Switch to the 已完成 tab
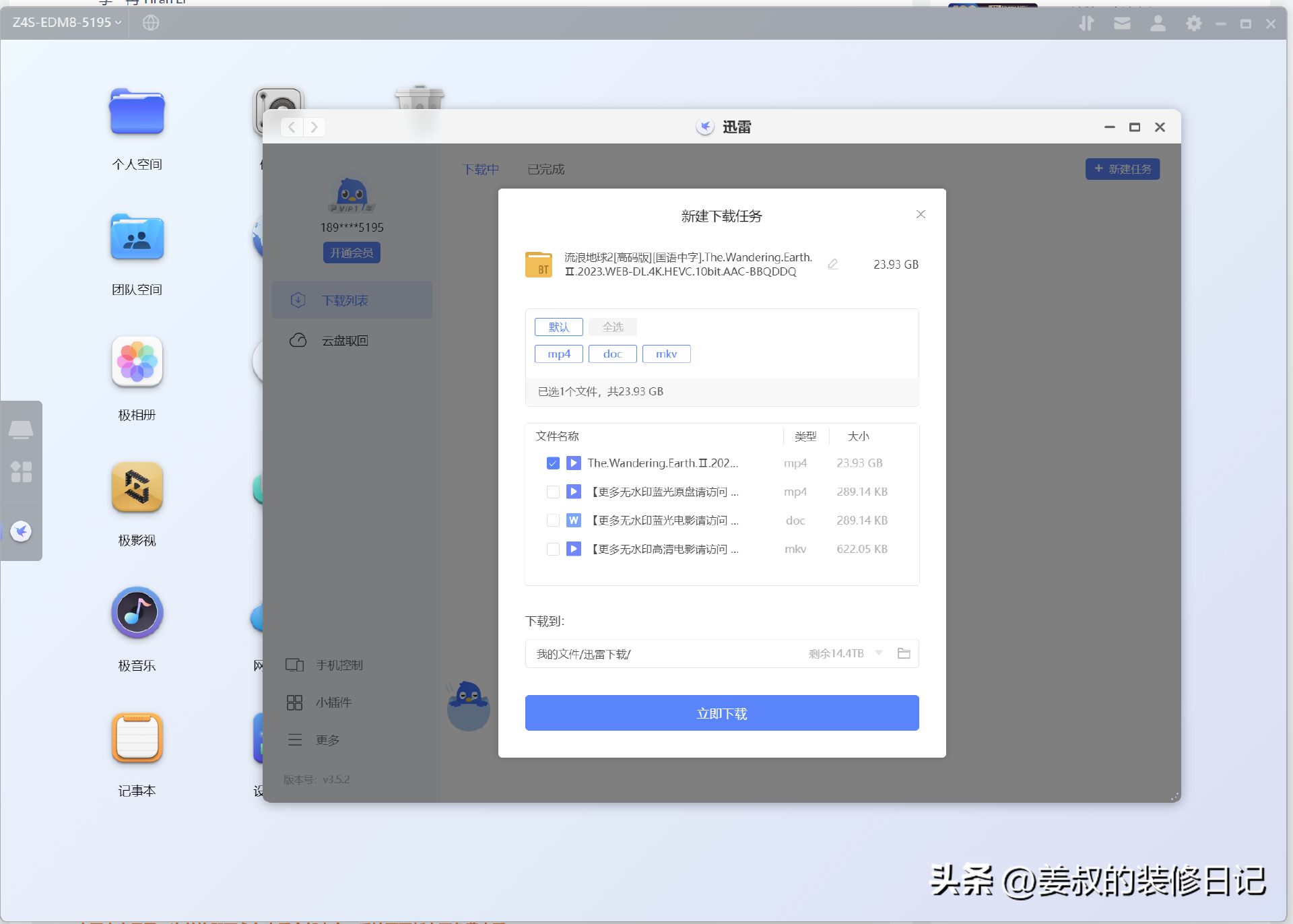Screen dimensions: 1293x924 [545, 169]
